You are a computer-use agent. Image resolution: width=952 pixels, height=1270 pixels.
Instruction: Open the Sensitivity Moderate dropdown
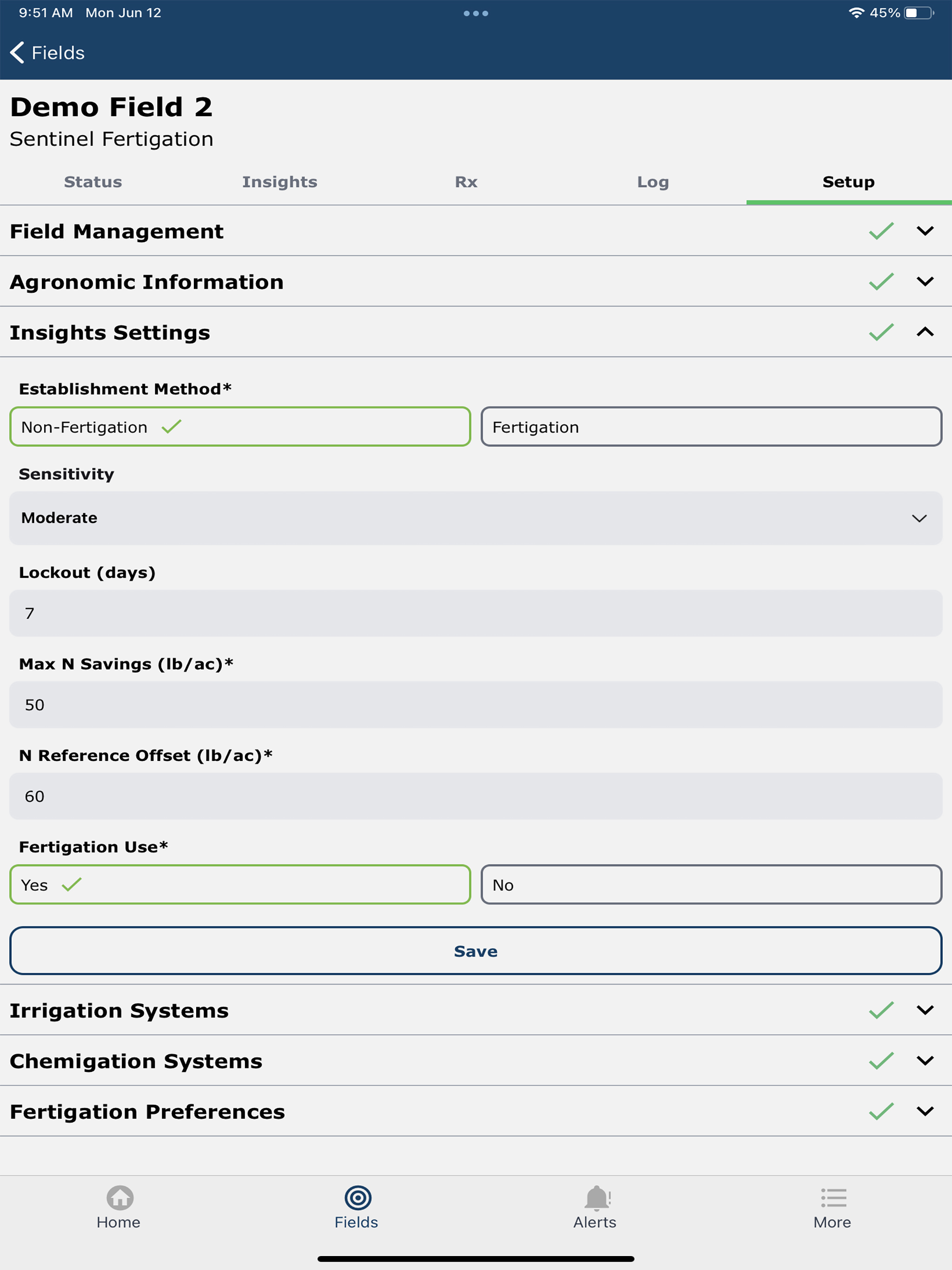pos(476,518)
